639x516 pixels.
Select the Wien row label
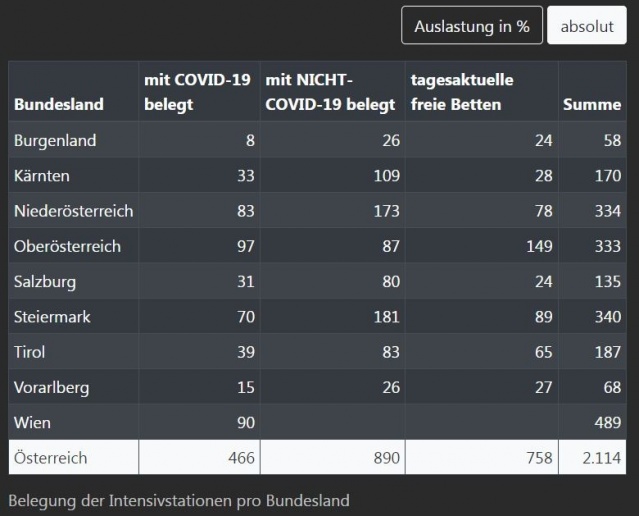point(32,423)
